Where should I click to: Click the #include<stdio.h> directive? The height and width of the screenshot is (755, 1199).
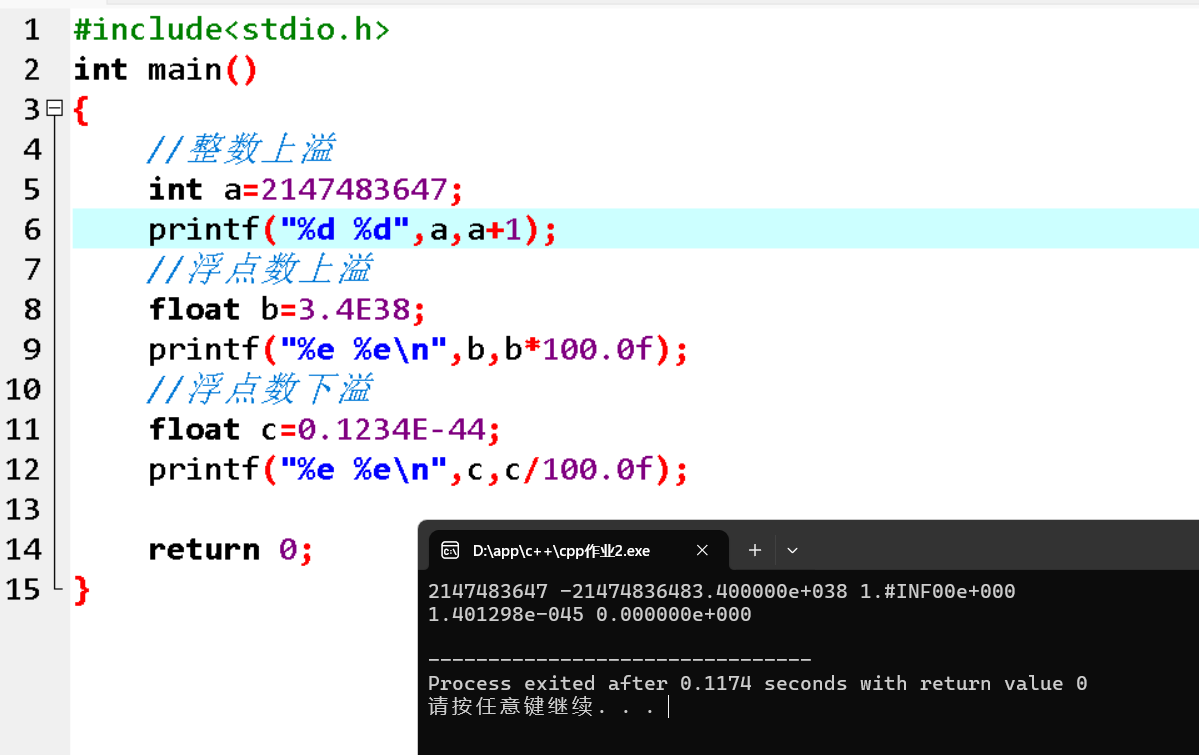coord(230,29)
